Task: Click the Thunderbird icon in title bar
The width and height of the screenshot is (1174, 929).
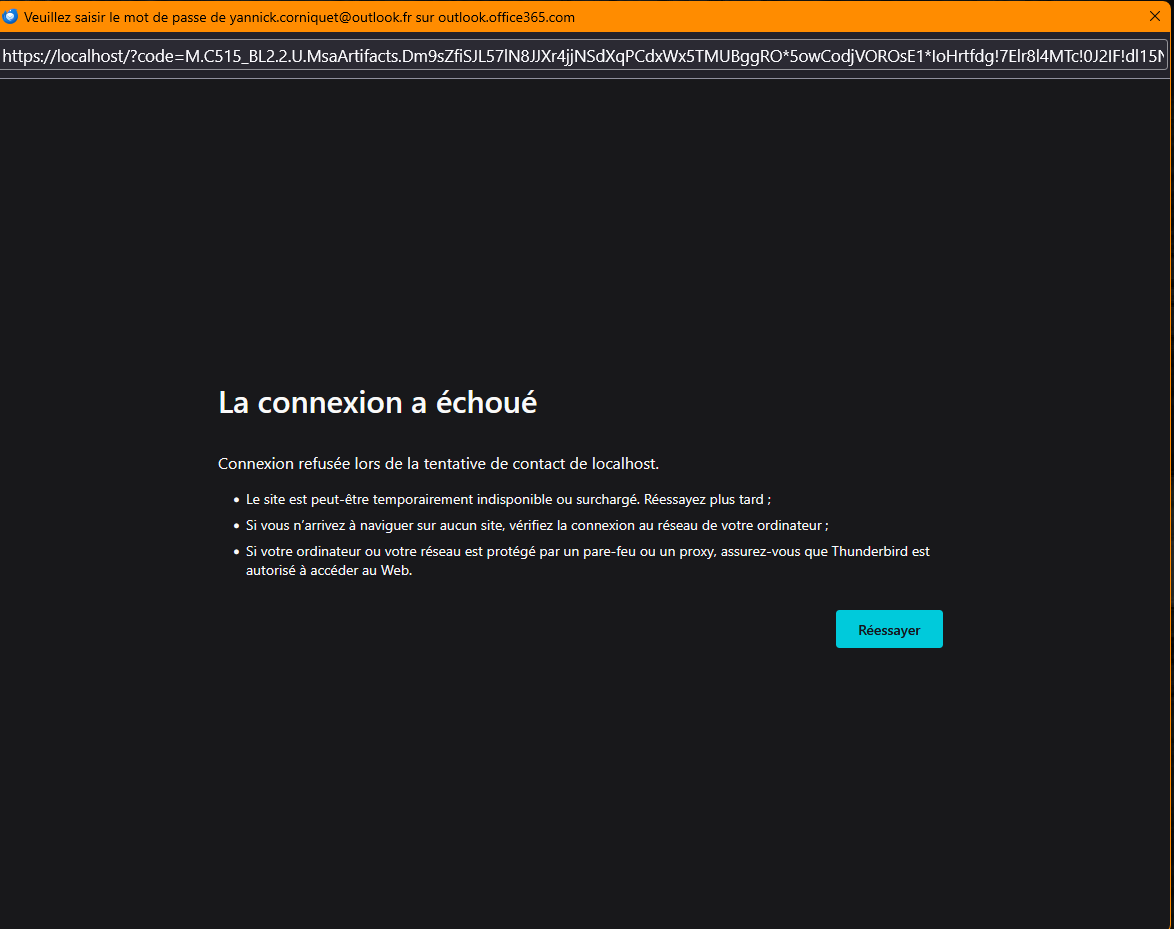Action: tap(10, 16)
